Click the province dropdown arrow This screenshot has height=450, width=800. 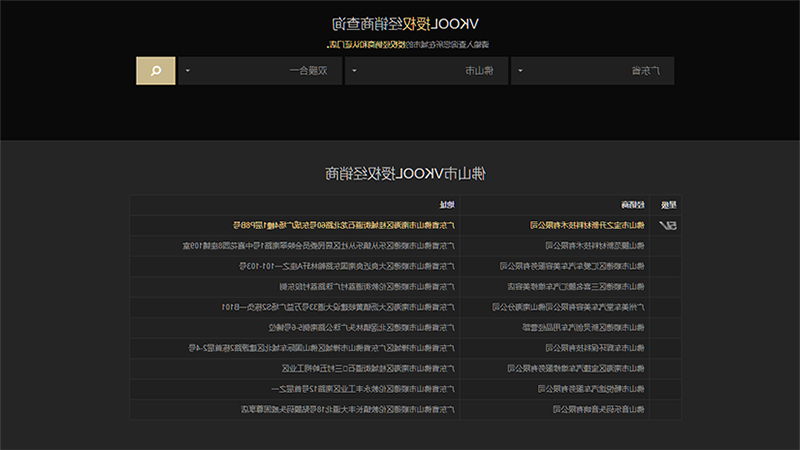[520, 70]
